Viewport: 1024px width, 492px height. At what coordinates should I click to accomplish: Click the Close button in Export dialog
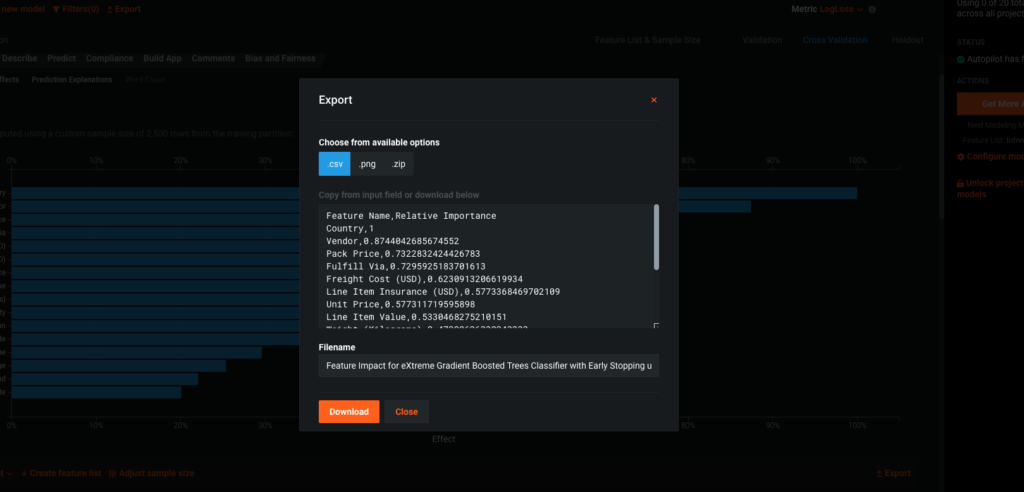(406, 412)
